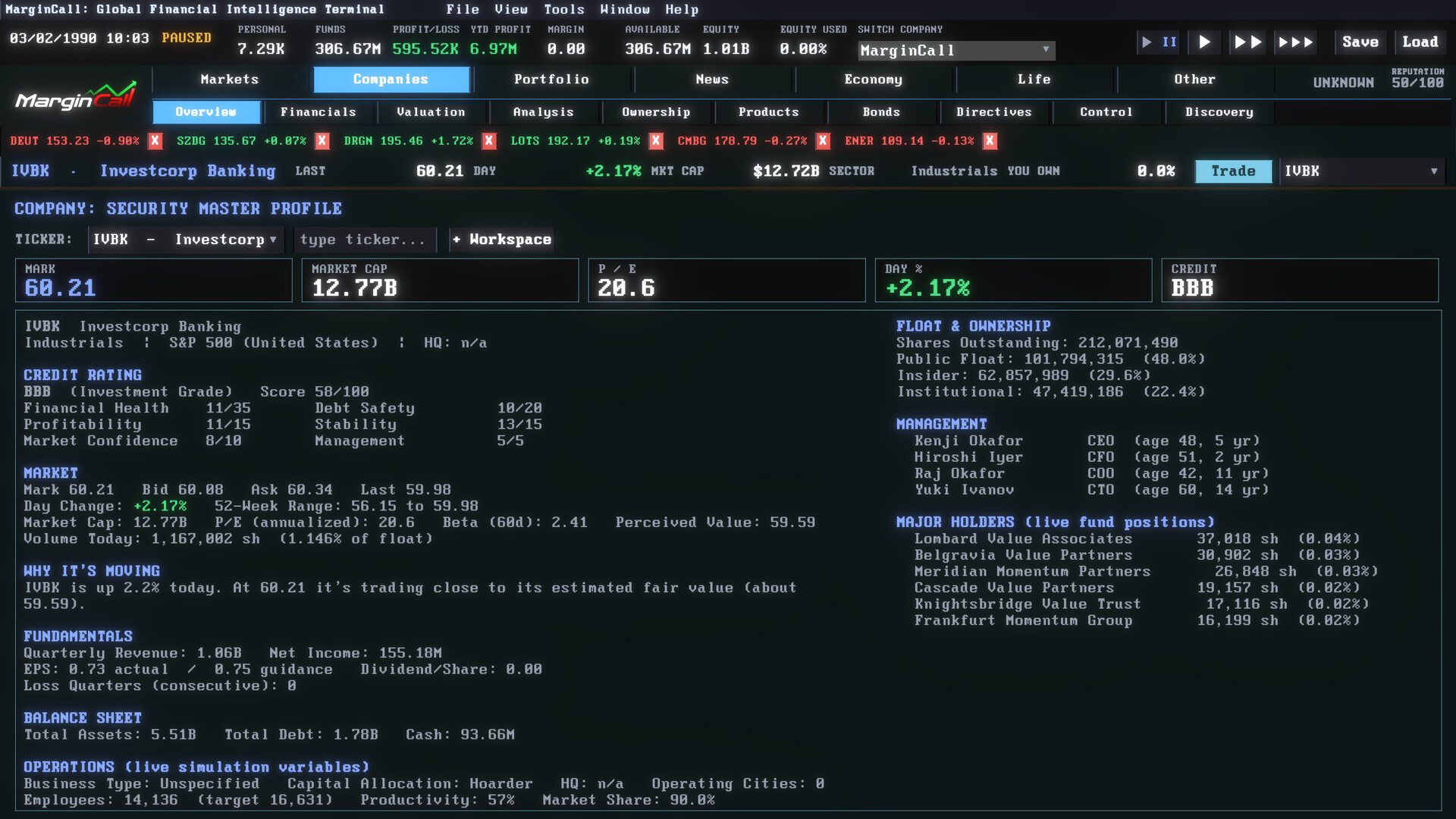Remove DEUT ticker from watchlist
The height and width of the screenshot is (819, 1456).
click(155, 141)
